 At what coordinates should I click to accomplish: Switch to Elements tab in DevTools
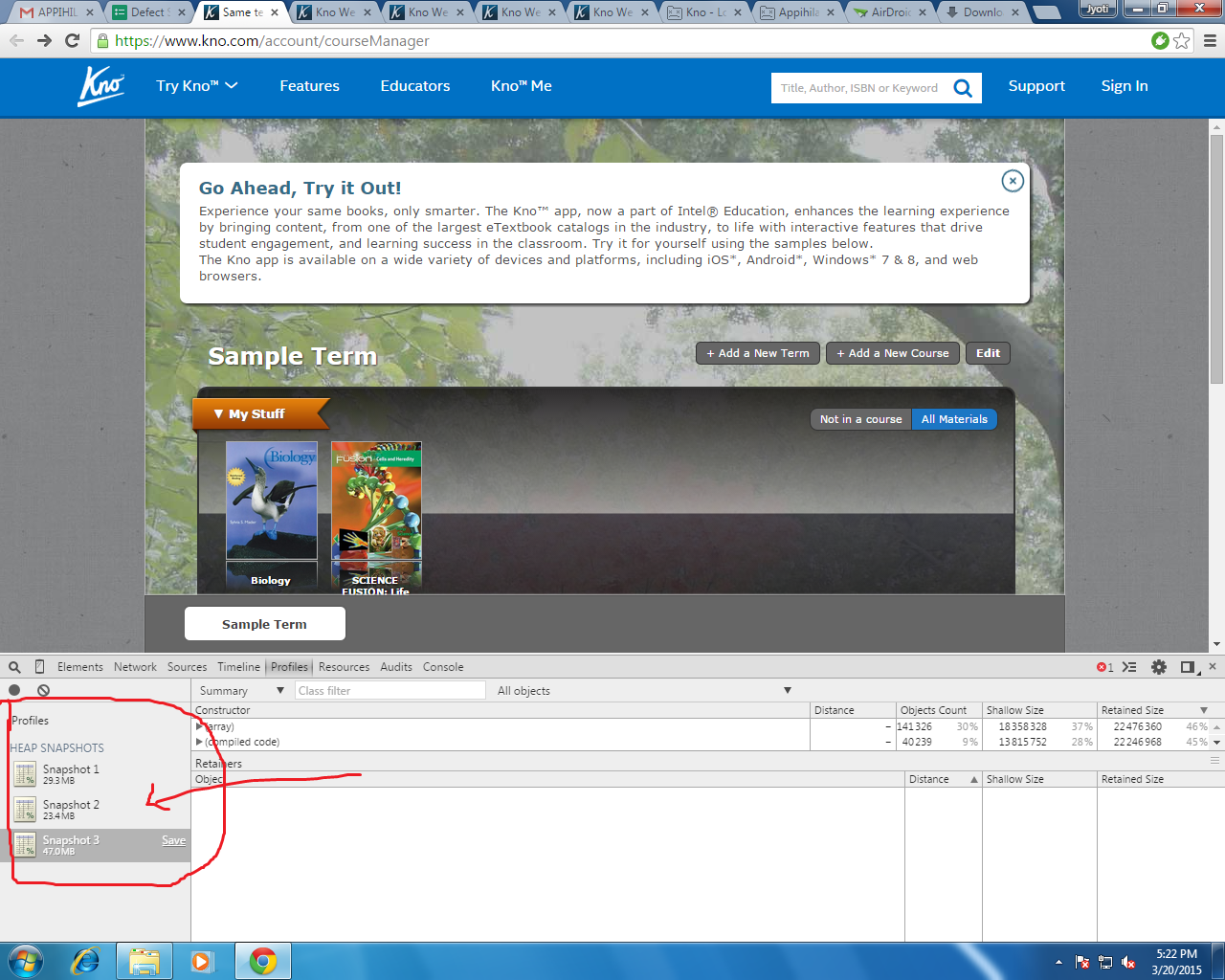79,667
